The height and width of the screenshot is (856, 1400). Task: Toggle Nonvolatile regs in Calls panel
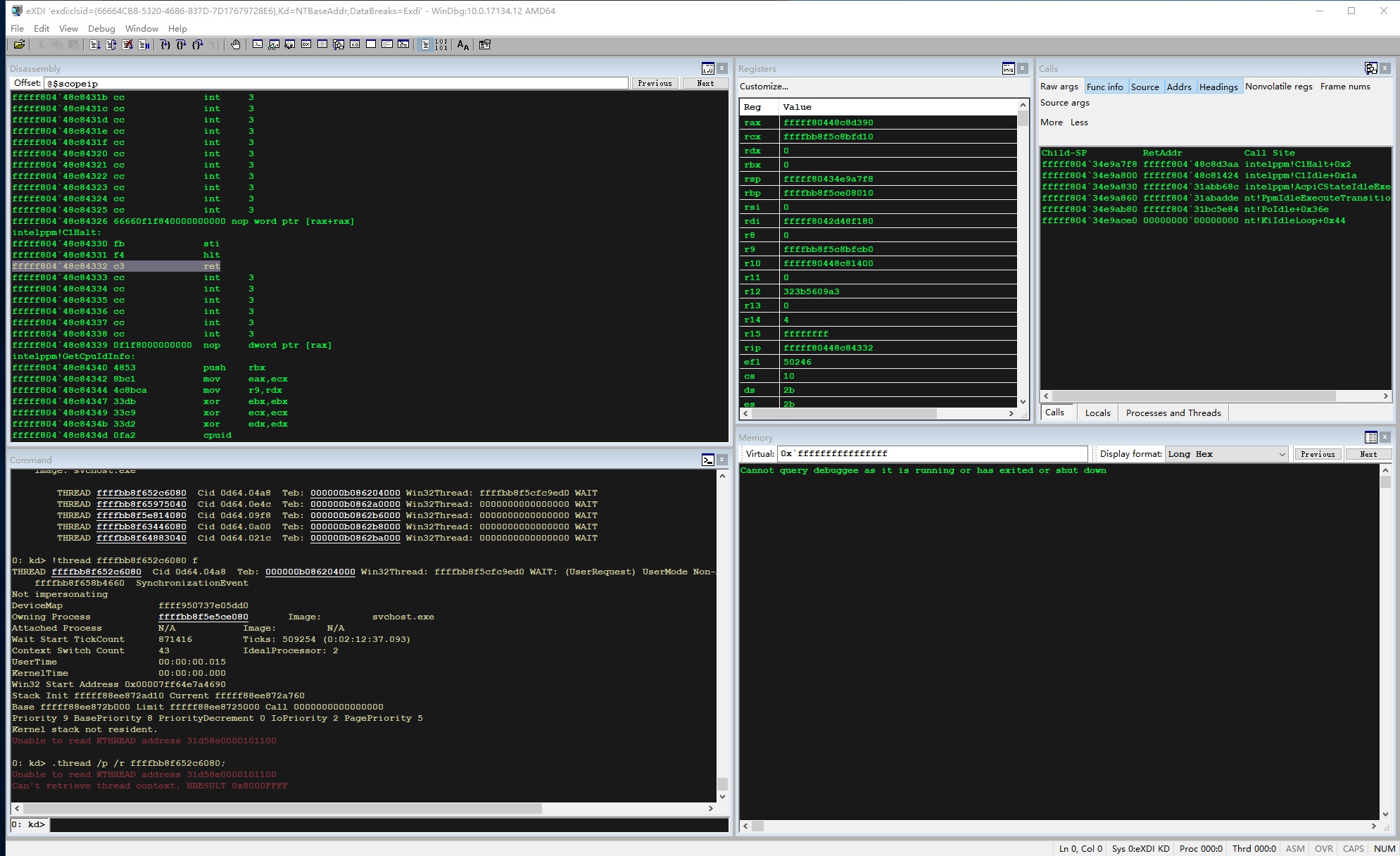(x=1279, y=87)
